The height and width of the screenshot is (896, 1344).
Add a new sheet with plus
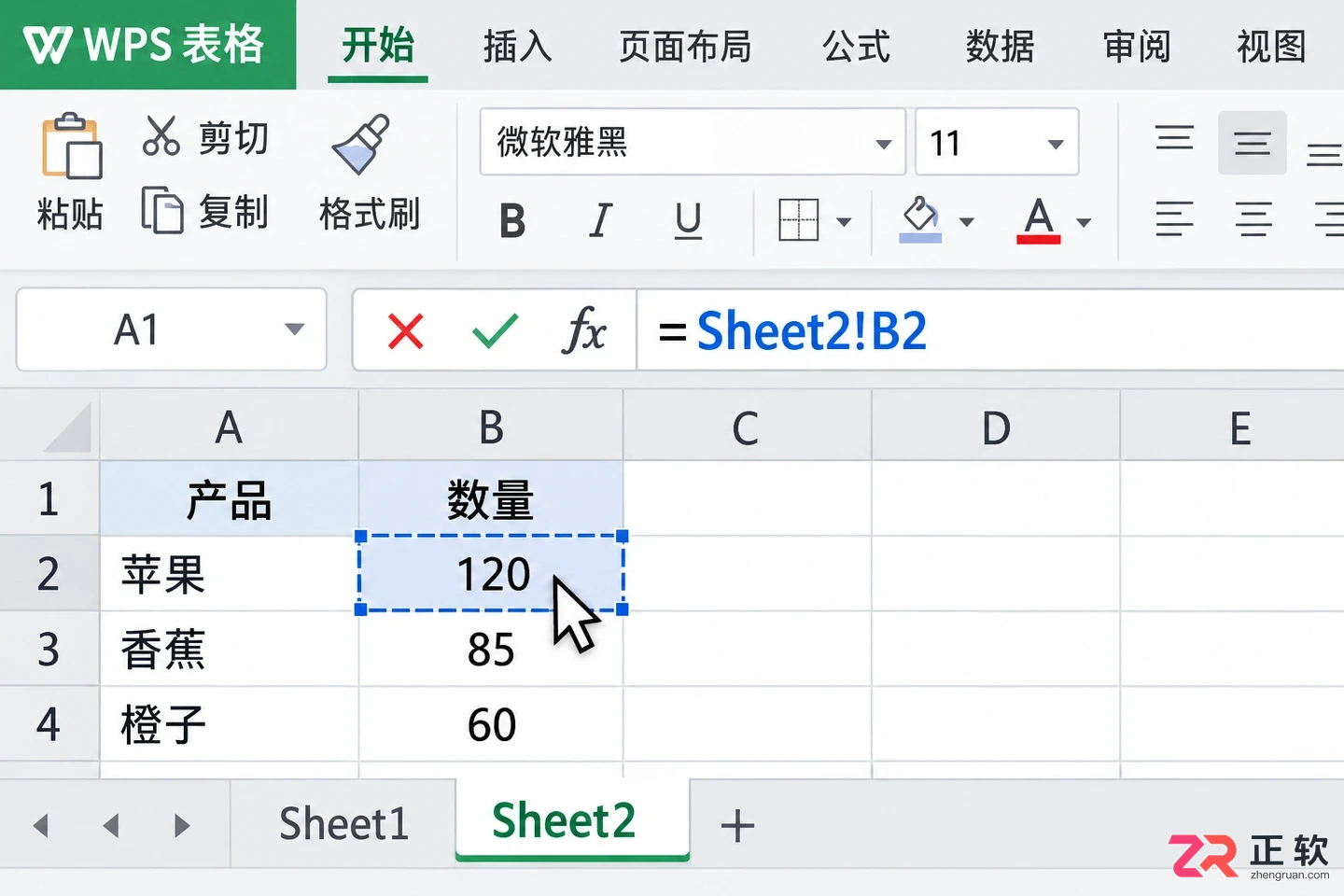(x=737, y=825)
